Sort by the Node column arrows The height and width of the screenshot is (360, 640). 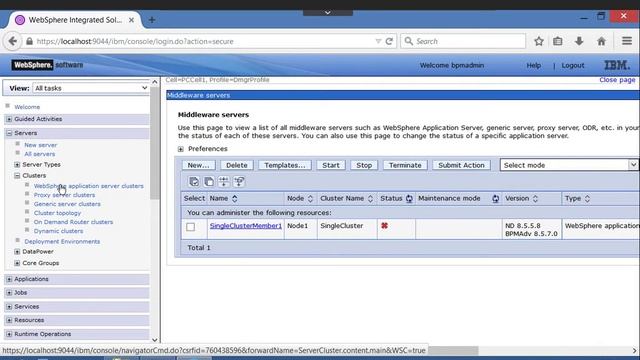coord(310,199)
